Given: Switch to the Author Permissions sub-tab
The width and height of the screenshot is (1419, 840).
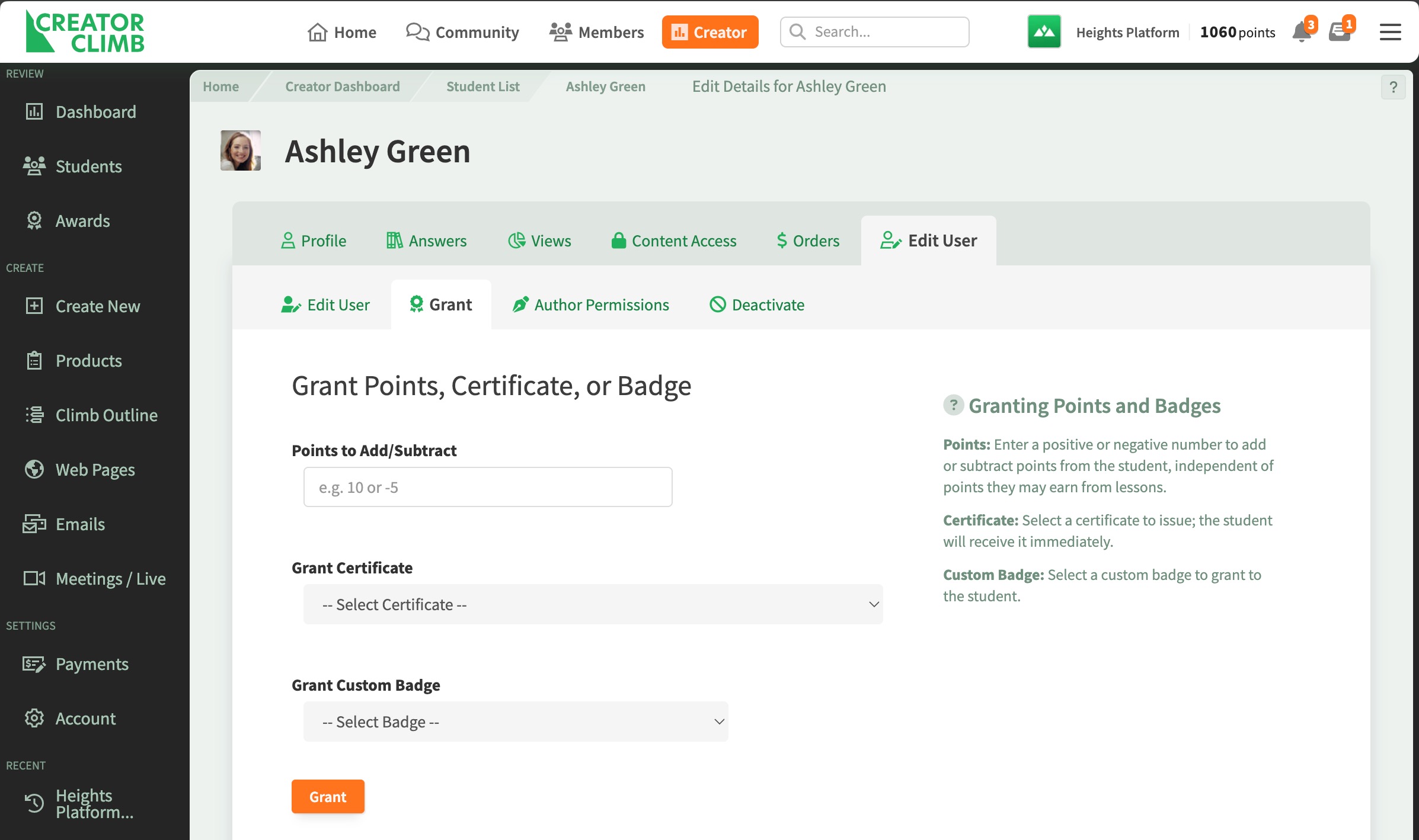Looking at the screenshot, I should coord(591,304).
